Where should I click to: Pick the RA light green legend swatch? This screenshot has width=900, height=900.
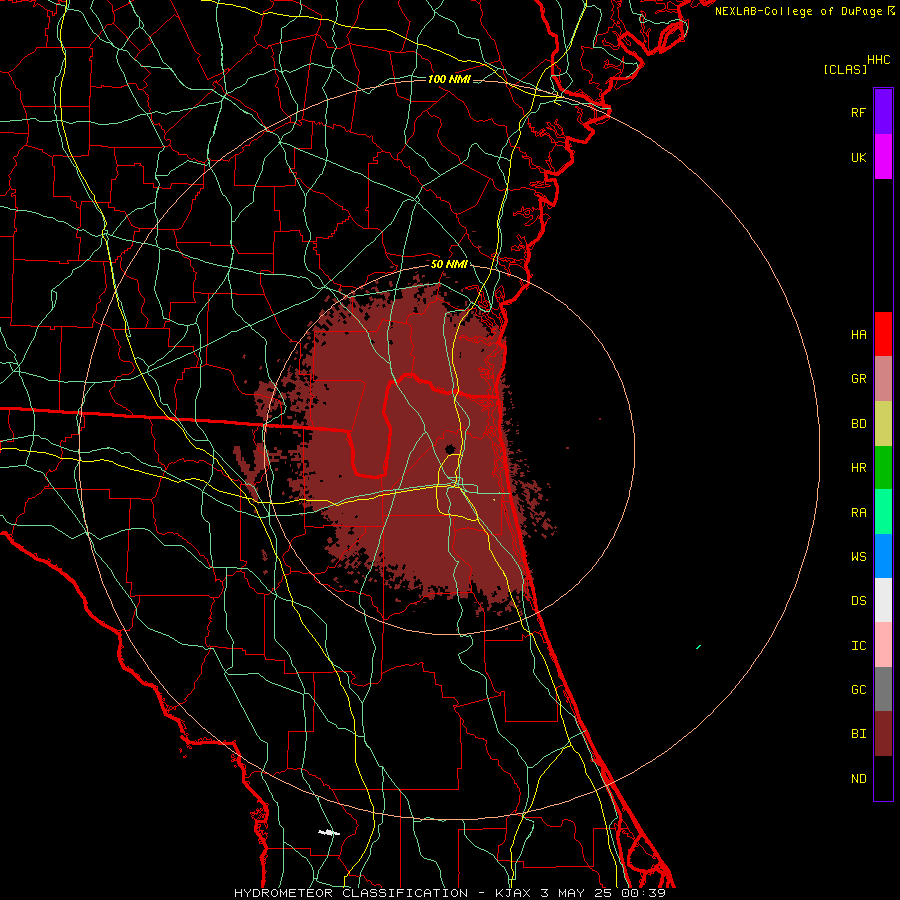tap(883, 512)
